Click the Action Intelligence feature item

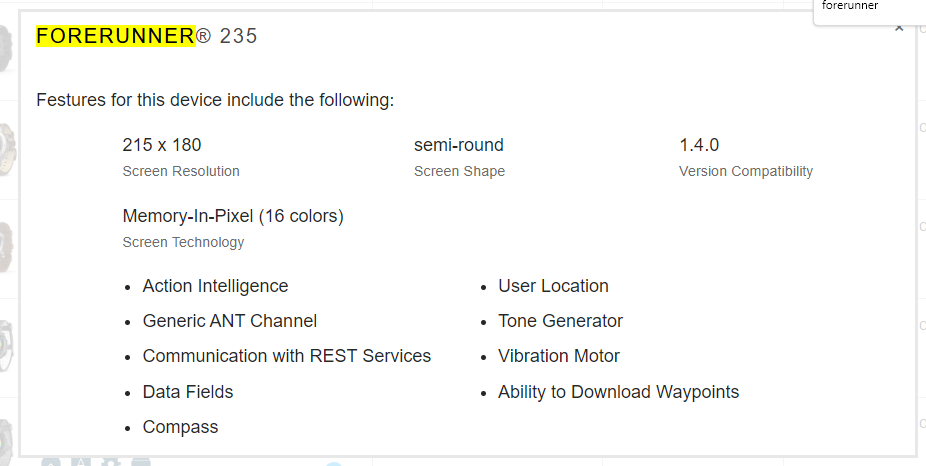click(215, 286)
